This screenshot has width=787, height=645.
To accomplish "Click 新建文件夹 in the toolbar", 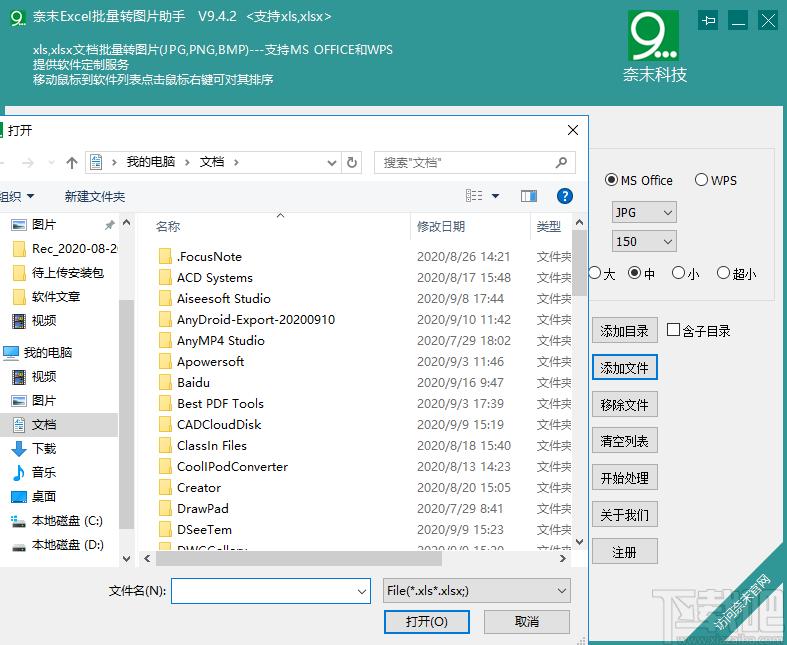I will click(95, 196).
